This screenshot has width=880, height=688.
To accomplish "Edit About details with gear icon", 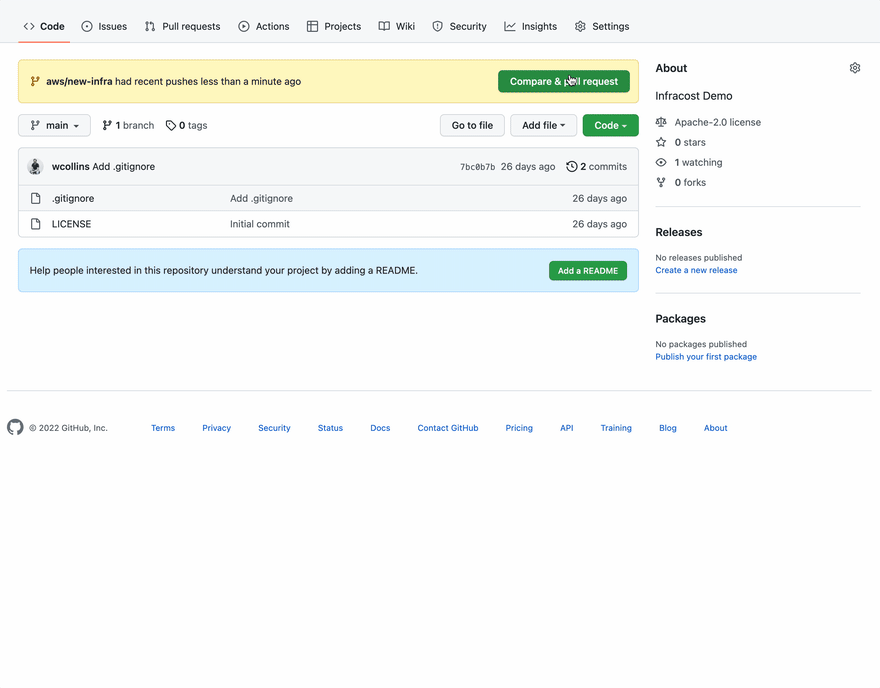I will [855, 68].
